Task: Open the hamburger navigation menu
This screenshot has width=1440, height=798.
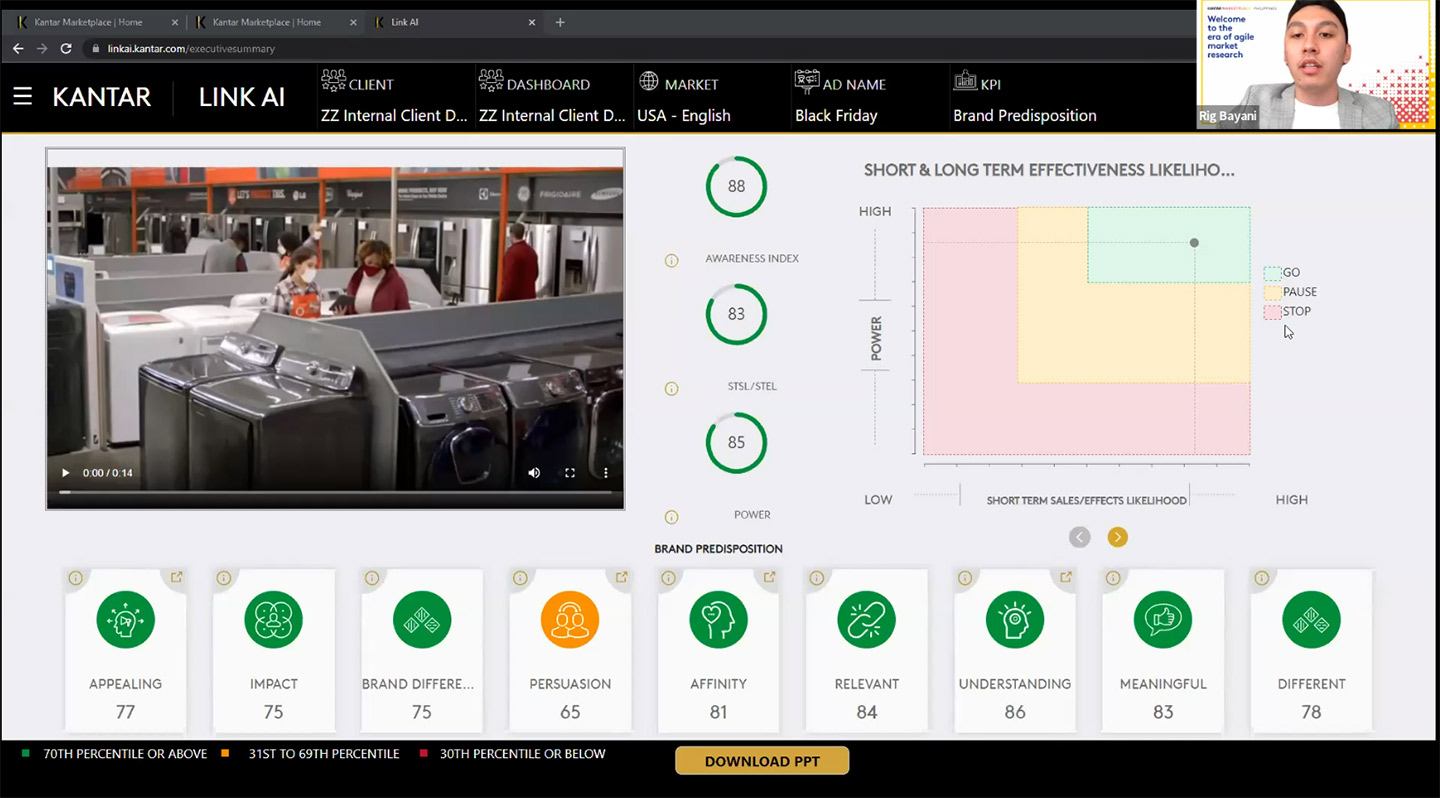Action: 23,97
